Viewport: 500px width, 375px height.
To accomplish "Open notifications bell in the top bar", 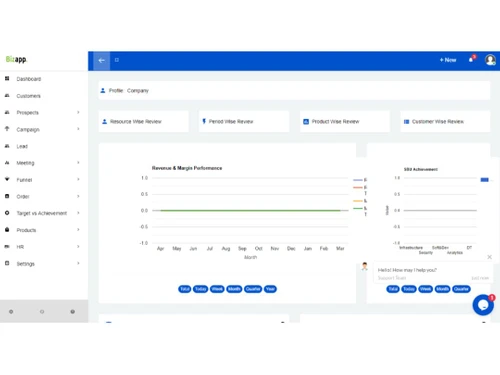I will pyautogui.click(x=471, y=60).
